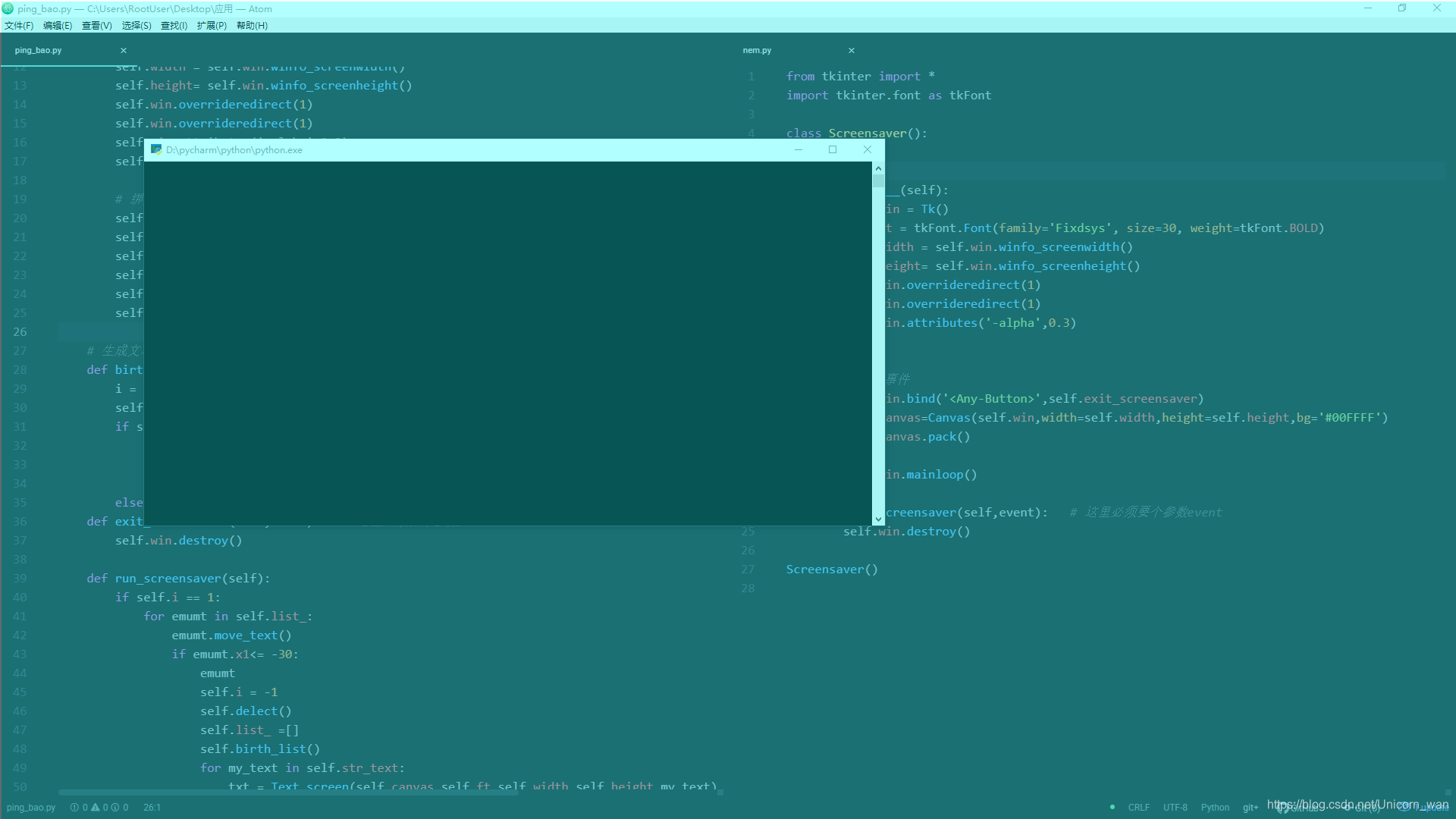This screenshot has width=1456, height=819.
Task: Open the 查看(V) menu
Action: click(x=97, y=26)
